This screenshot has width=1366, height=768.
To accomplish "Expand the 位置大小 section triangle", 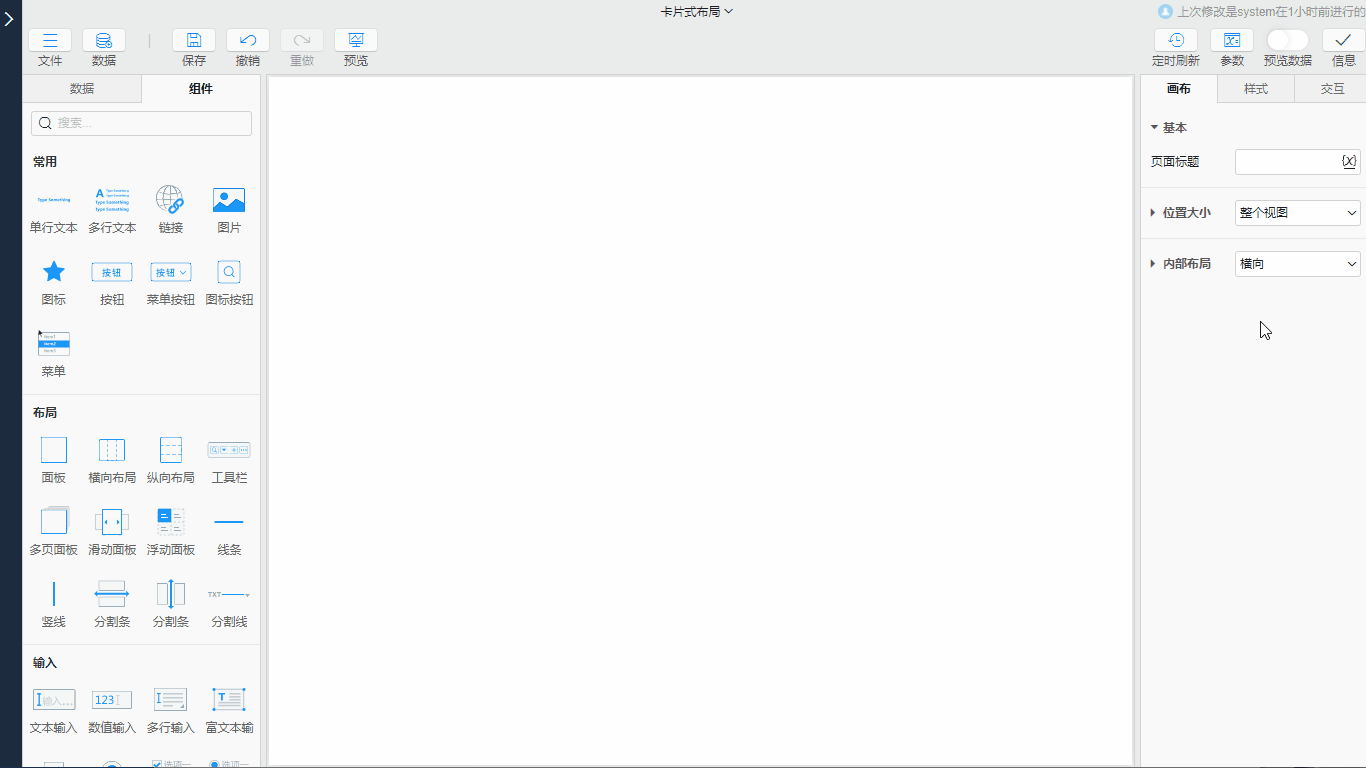I will pyautogui.click(x=1154, y=213).
